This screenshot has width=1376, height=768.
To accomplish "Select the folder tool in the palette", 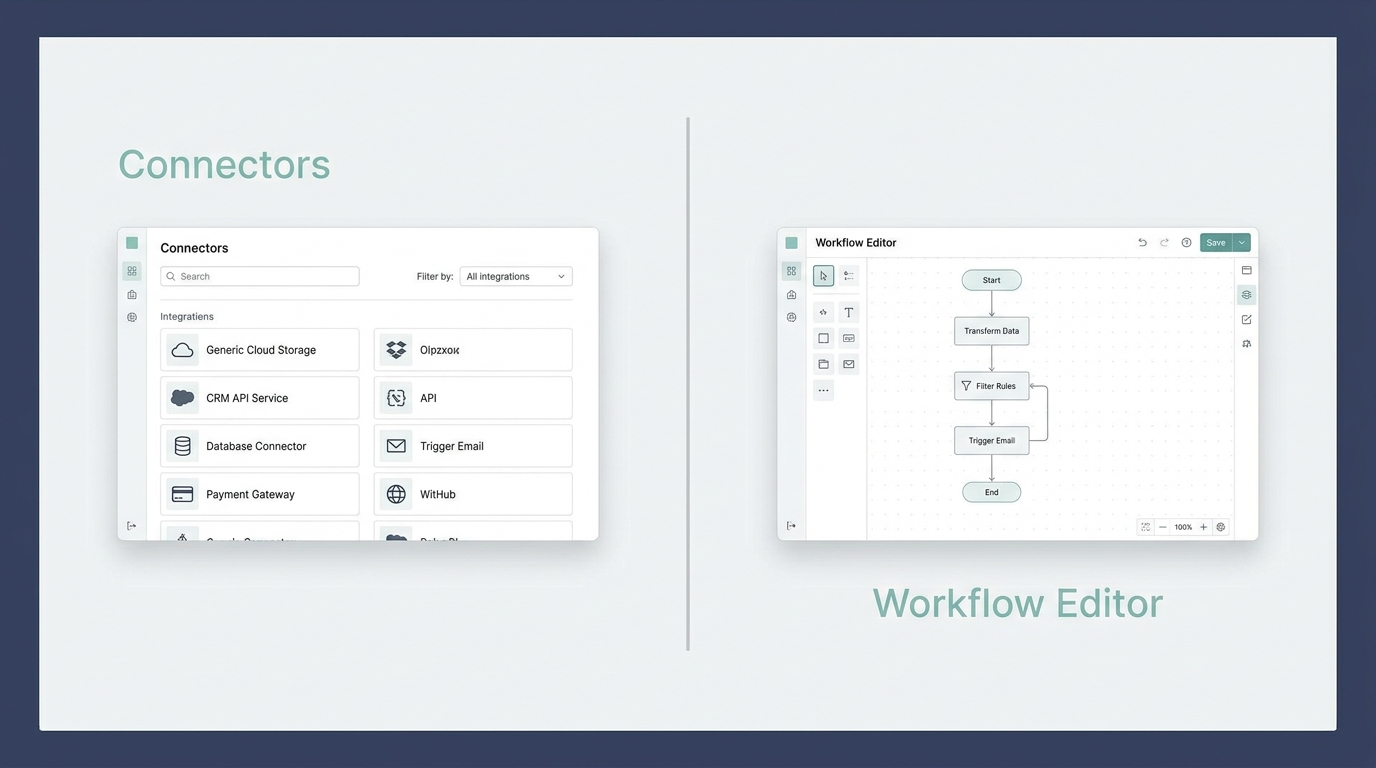I will 823,364.
